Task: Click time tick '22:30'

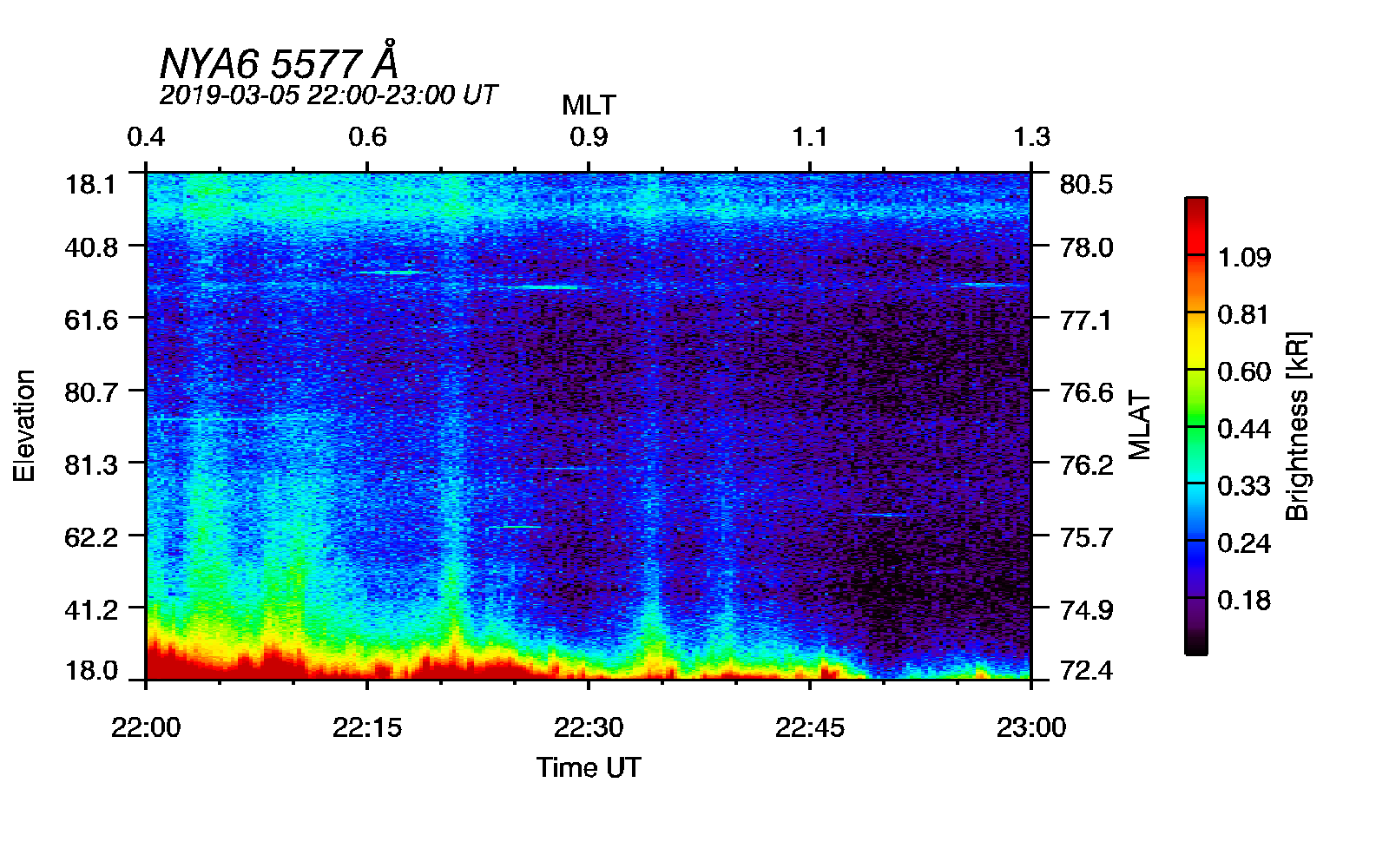Action: click(x=589, y=727)
